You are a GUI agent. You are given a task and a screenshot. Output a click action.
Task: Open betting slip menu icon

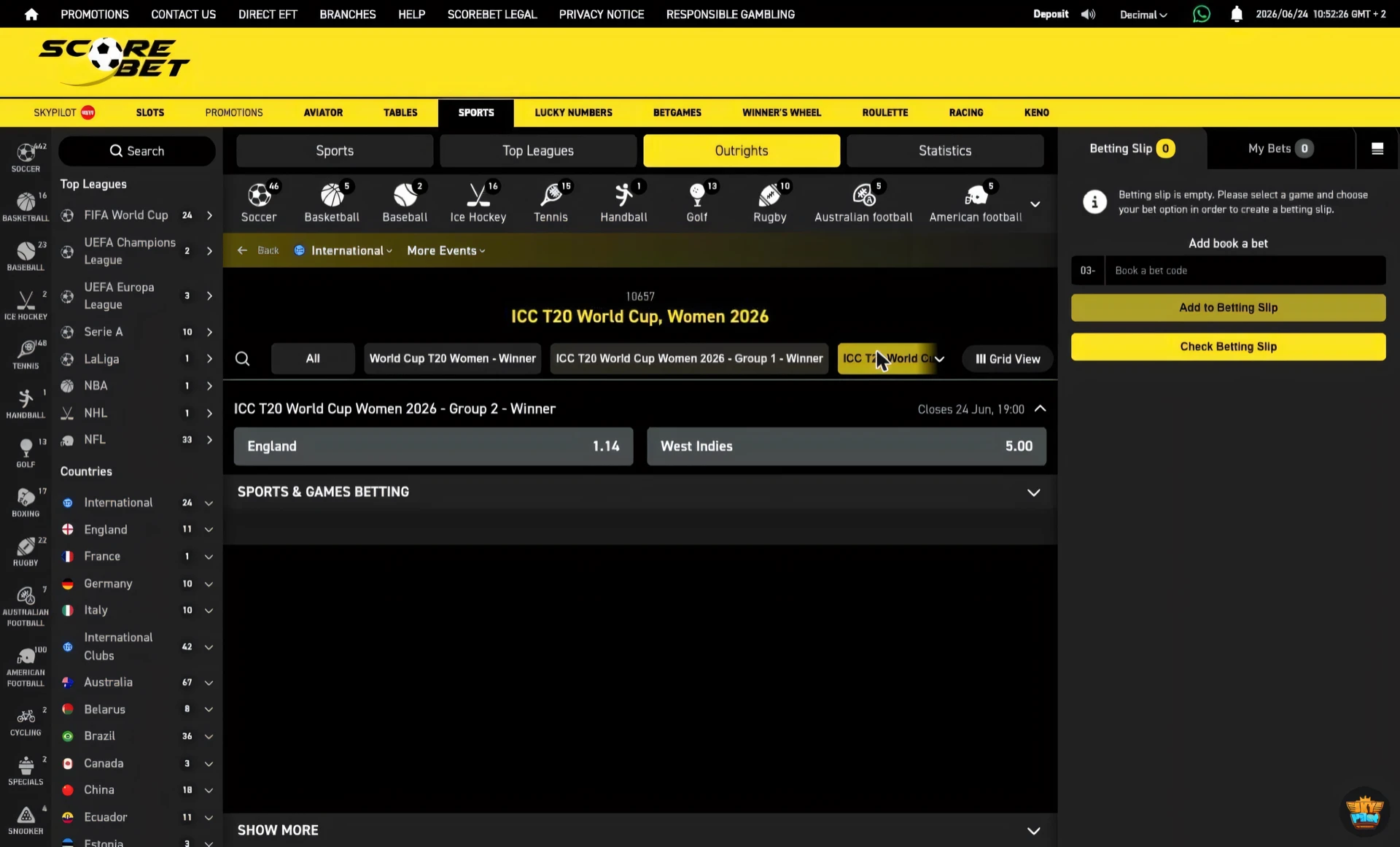click(1377, 149)
